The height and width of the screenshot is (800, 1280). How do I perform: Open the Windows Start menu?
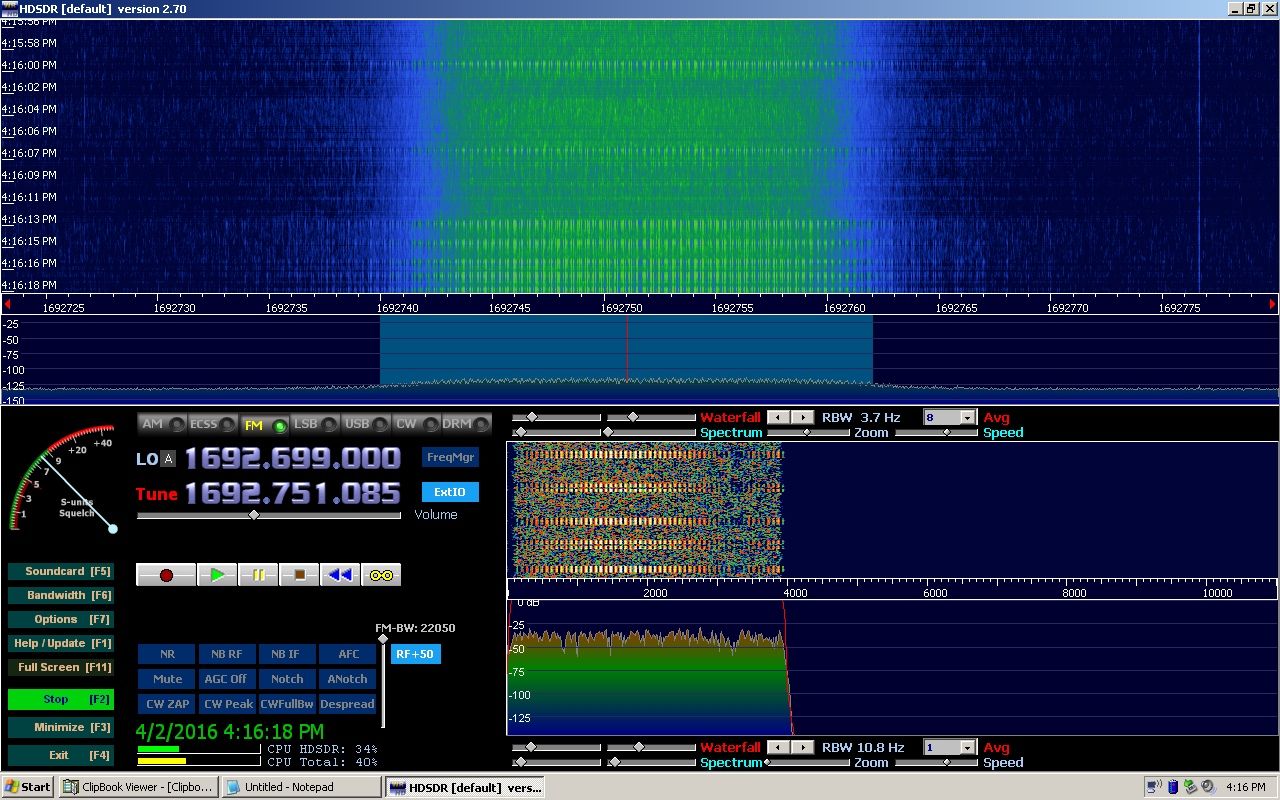point(28,787)
